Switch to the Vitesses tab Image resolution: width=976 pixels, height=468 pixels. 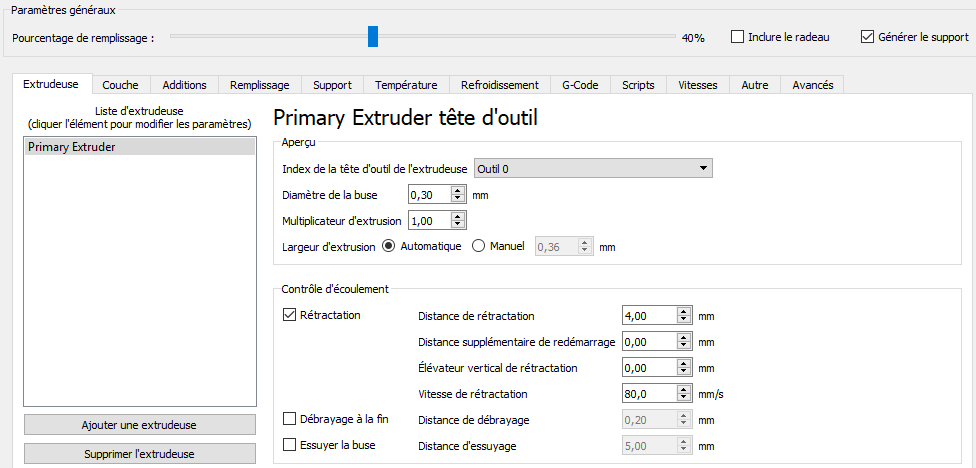pos(698,85)
